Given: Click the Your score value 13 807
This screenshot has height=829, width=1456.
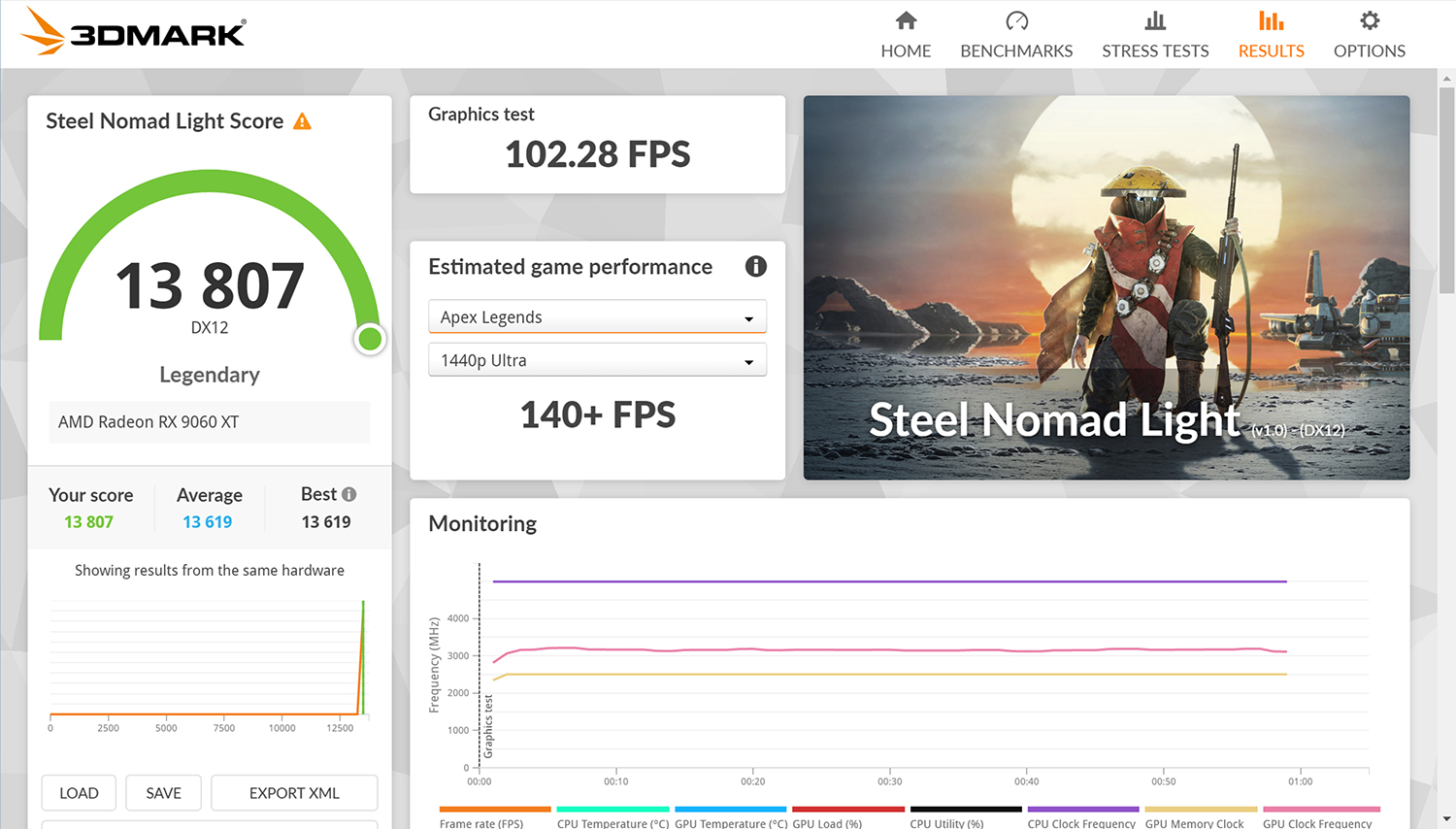Looking at the screenshot, I should pos(88,522).
